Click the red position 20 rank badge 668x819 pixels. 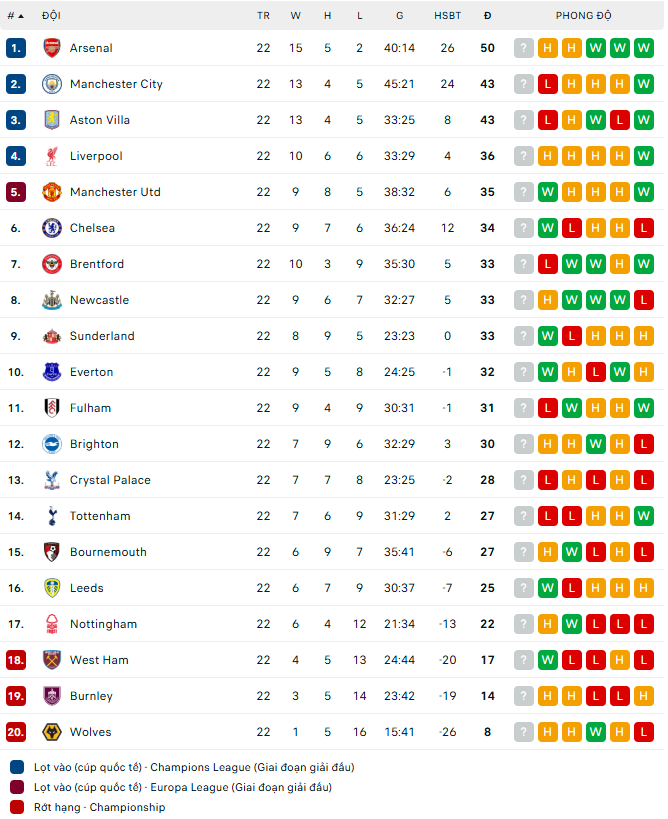point(15,732)
